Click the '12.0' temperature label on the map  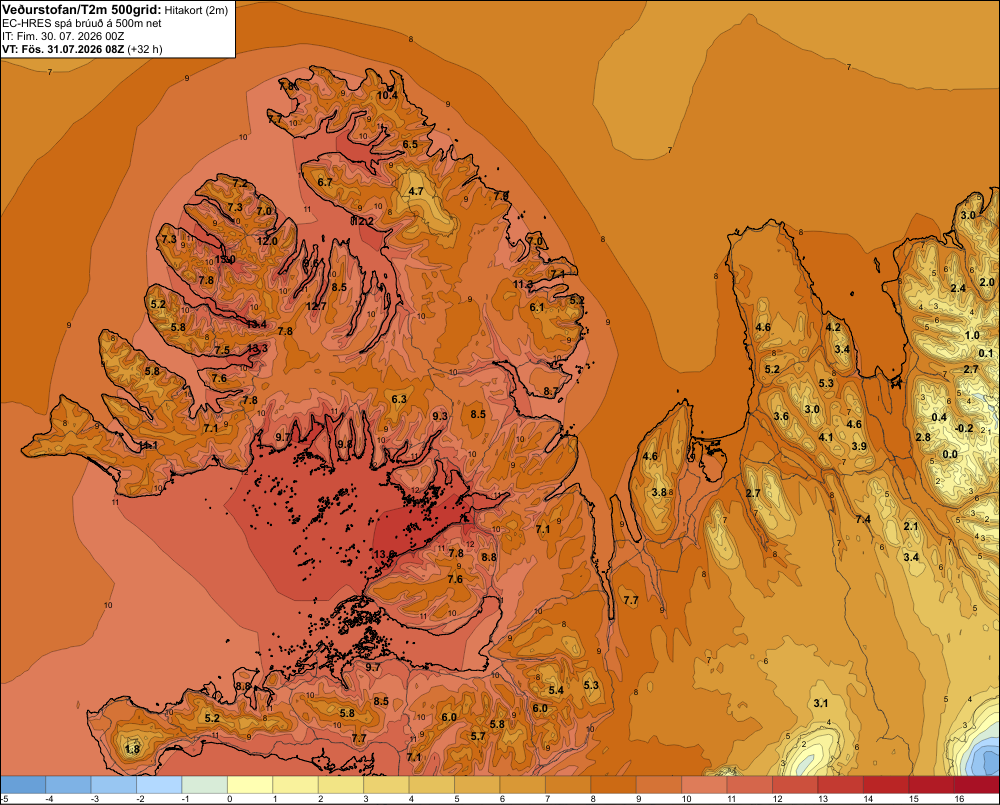tap(267, 241)
